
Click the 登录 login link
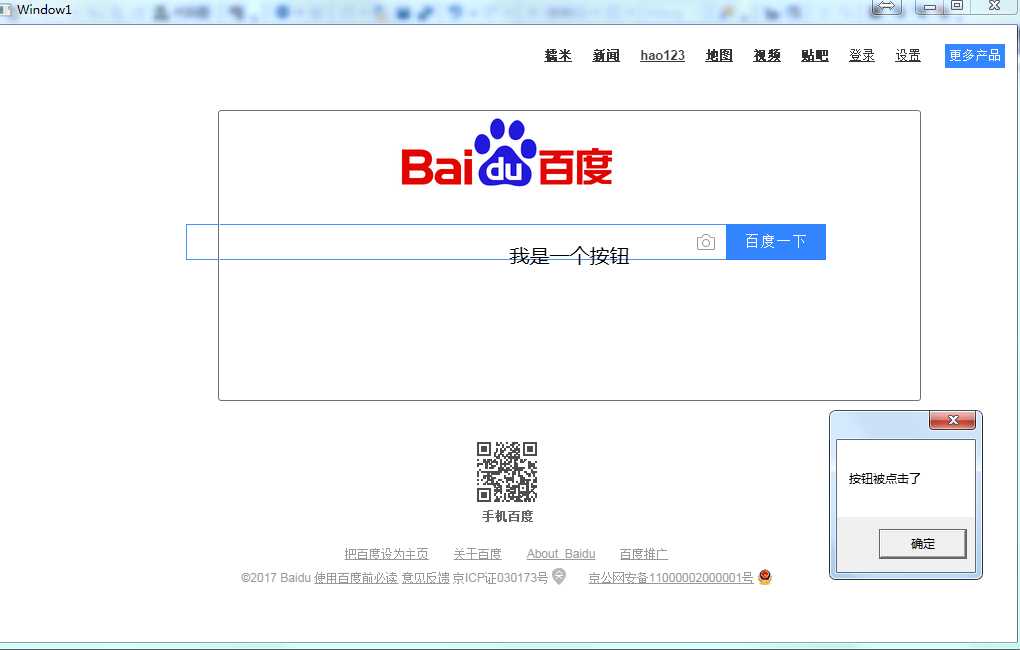coord(862,55)
